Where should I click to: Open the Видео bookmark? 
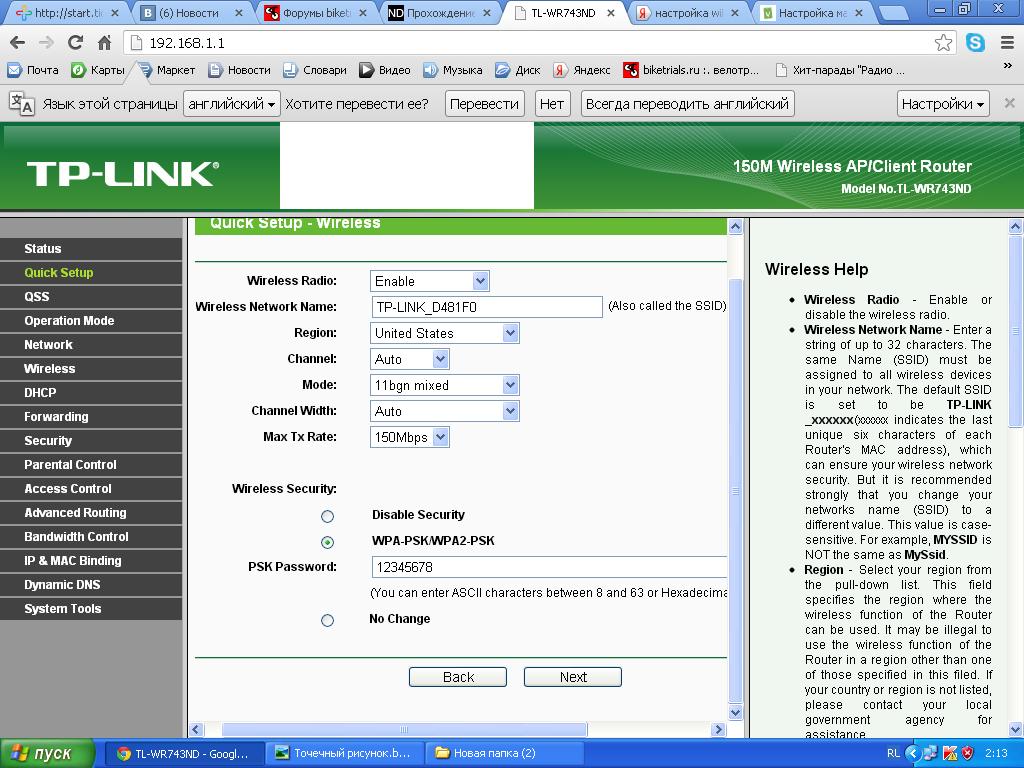tap(385, 70)
